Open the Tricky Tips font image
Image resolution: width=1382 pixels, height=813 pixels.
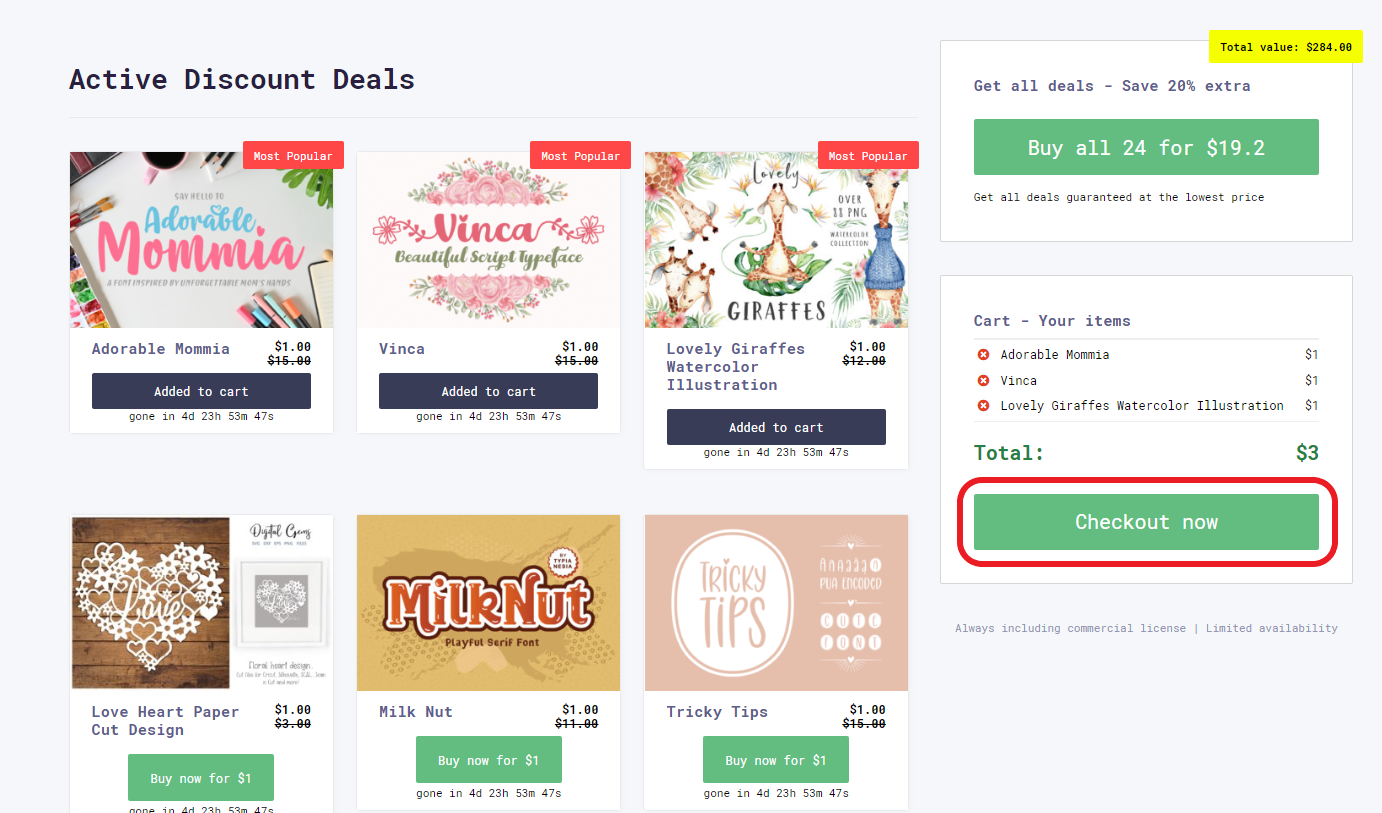click(776, 603)
